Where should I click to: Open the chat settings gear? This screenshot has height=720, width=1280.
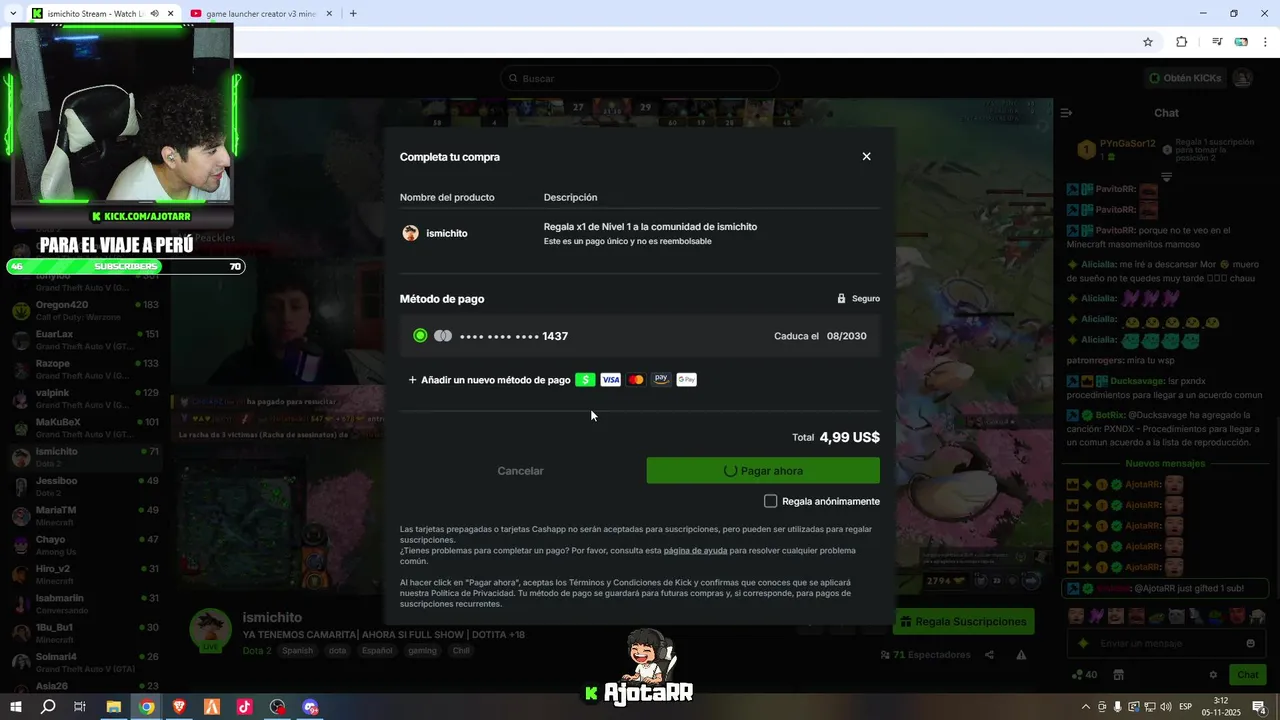pyautogui.click(x=1213, y=675)
